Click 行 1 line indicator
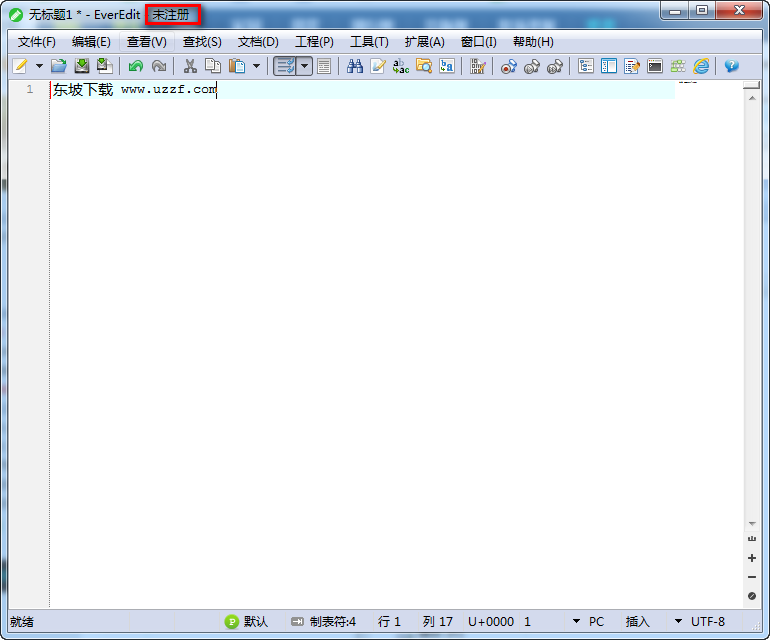This screenshot has width=770, height=640. tap(389, 622)
